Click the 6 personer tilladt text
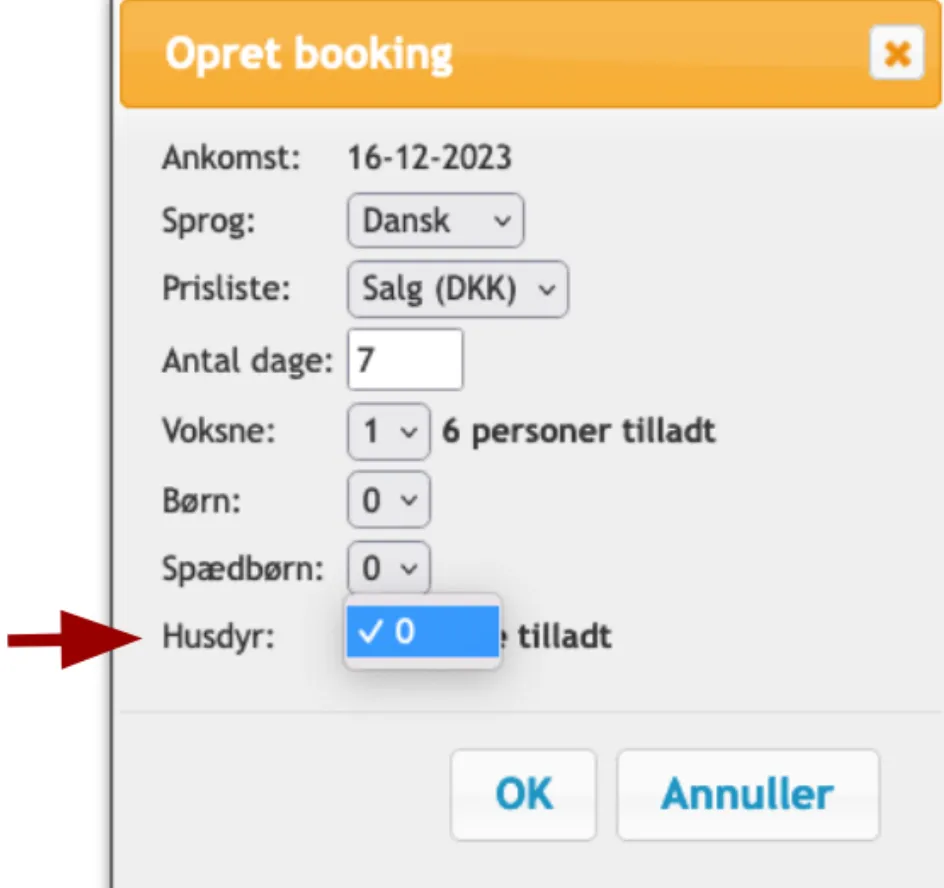Screen dimensions: 944x888 (582, 431)
